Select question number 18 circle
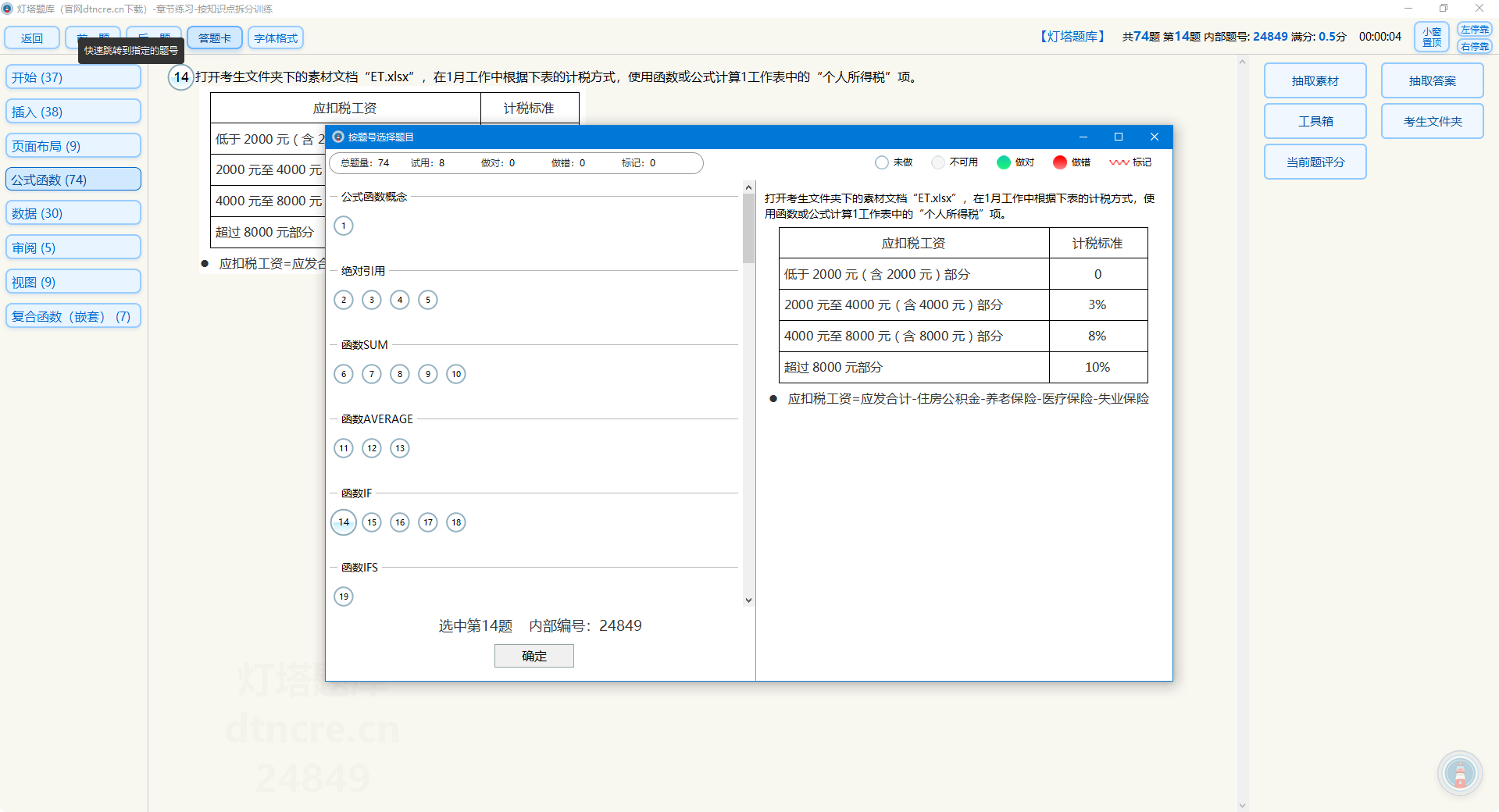1499x812 pixels. point(456,522)
